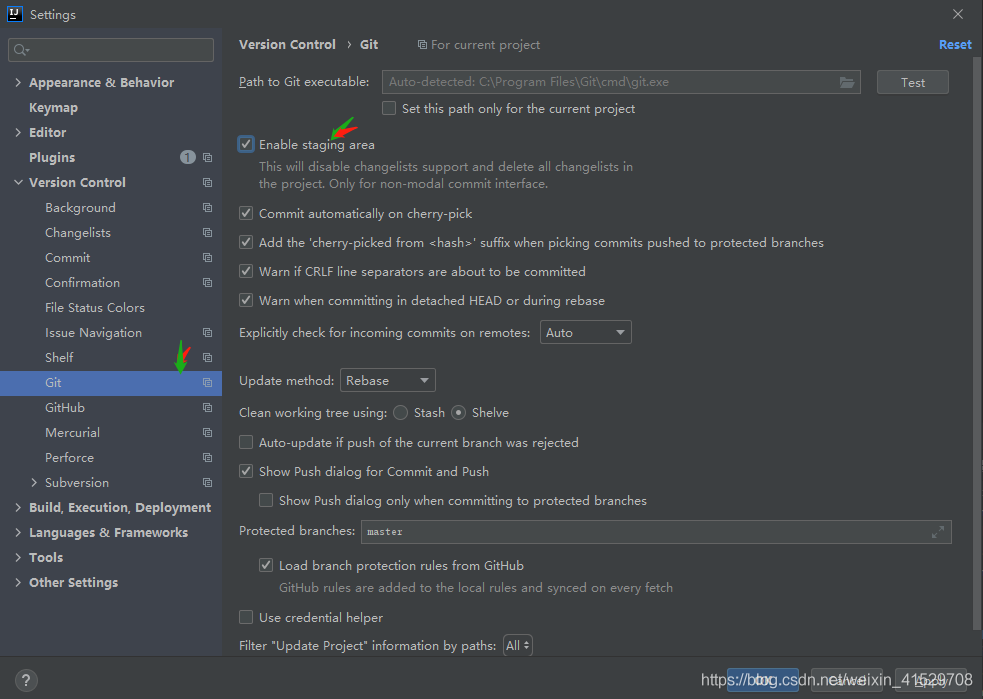Image resolution: width=983 pixels, height=699 pixels.
Task: Select the Stash radio button
Action: (401, 413)
